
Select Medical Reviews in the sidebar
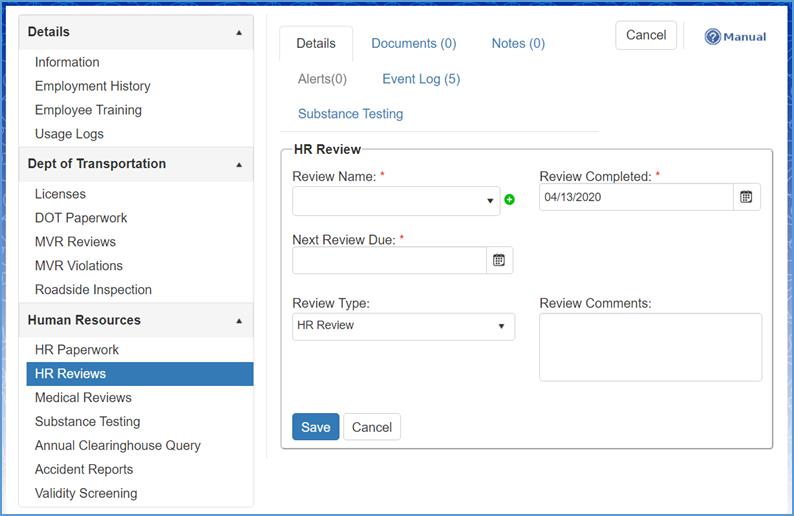pyautogui.click(x=83, y=398)
